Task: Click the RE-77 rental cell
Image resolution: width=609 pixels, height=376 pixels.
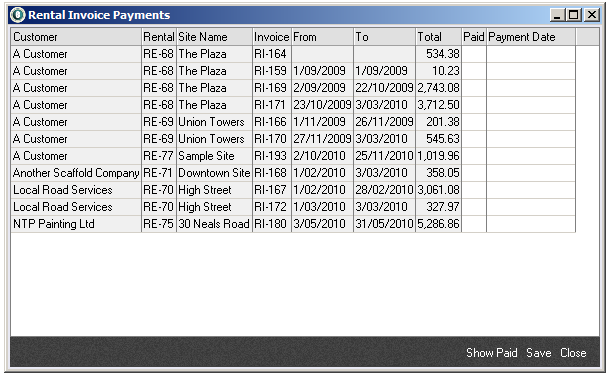Action: coord(159,156)
